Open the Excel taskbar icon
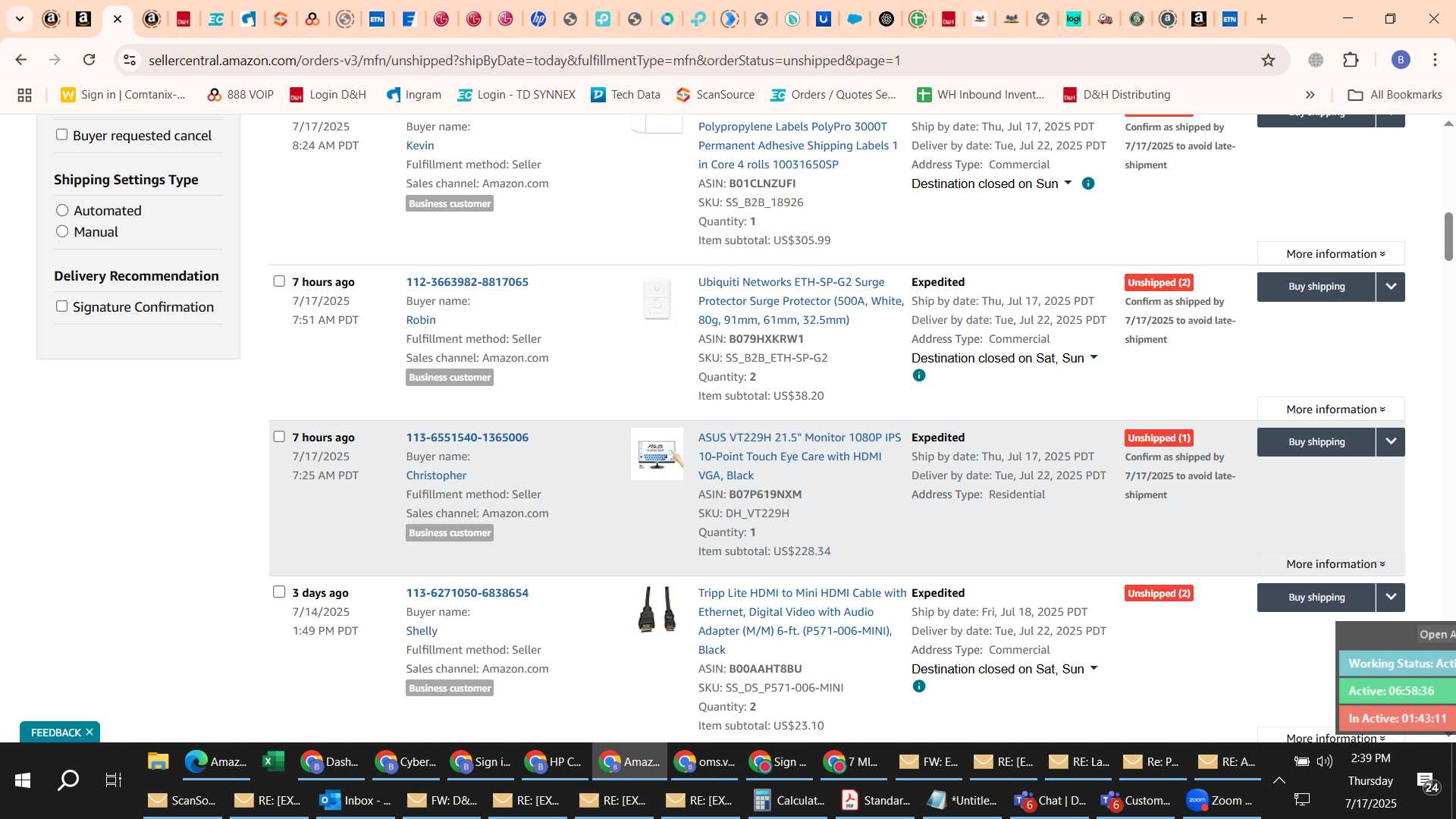This screenshot has height=819, width=1456. pos(272,761)
